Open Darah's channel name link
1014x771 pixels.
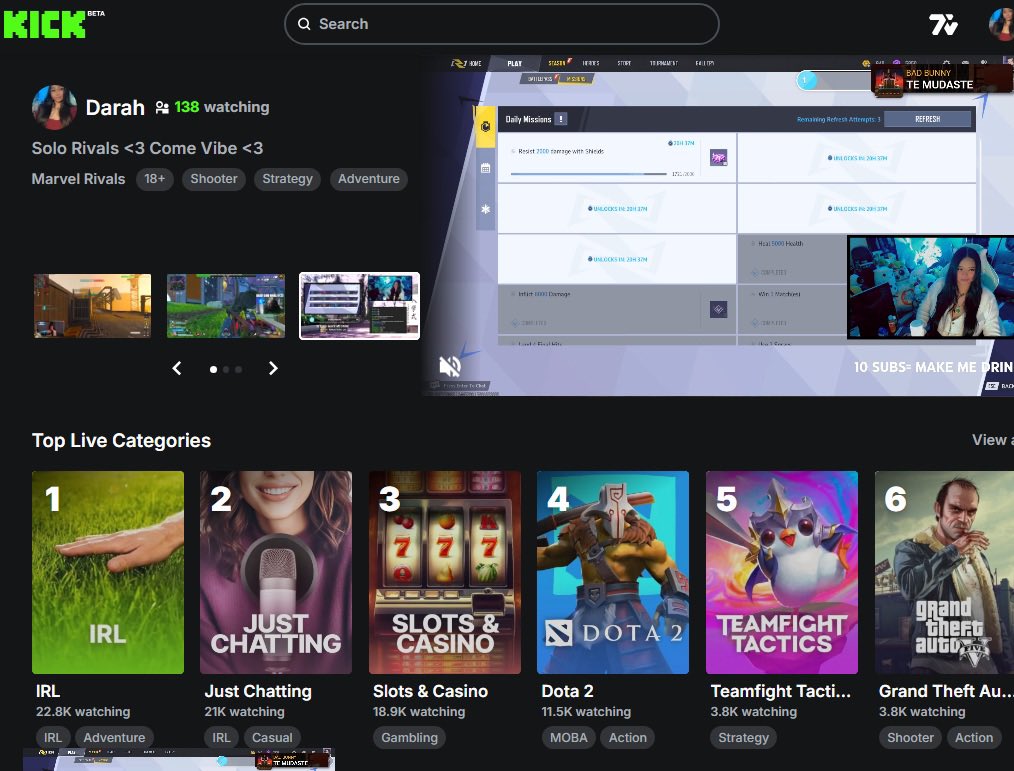click(x=115, y=107)
